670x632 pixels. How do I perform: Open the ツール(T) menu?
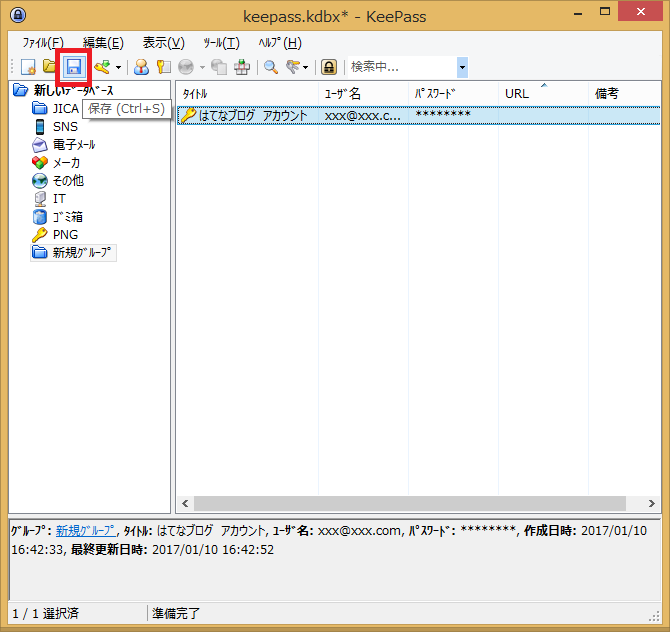(221, 43)
